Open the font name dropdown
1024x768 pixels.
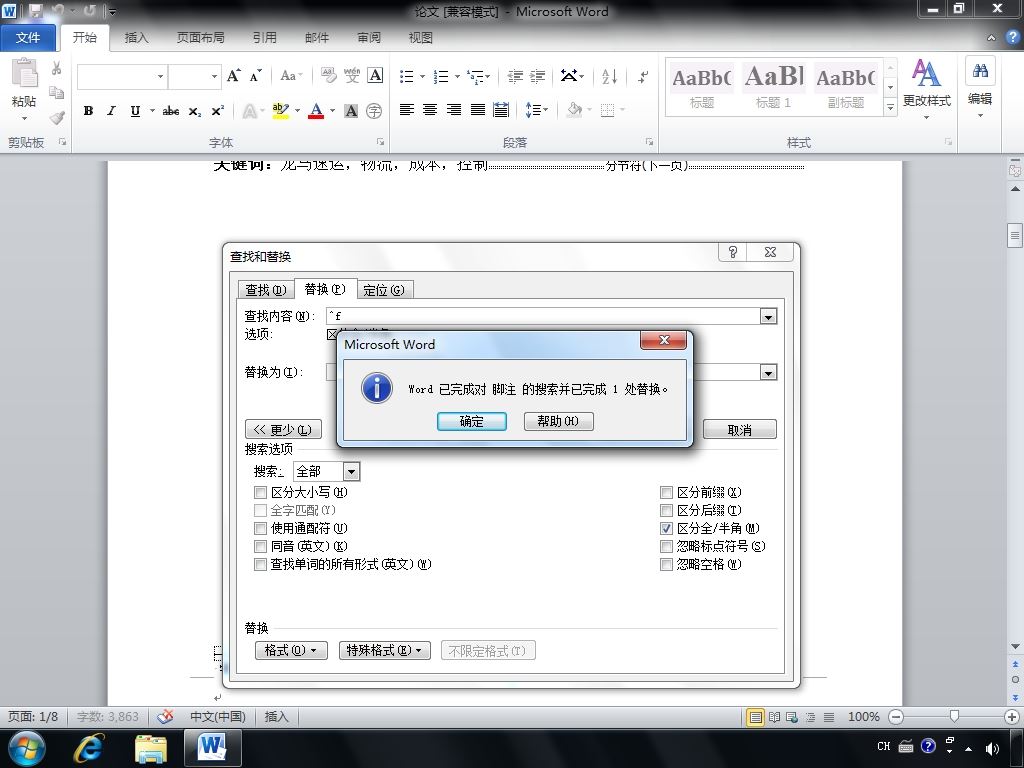[160, 76]
